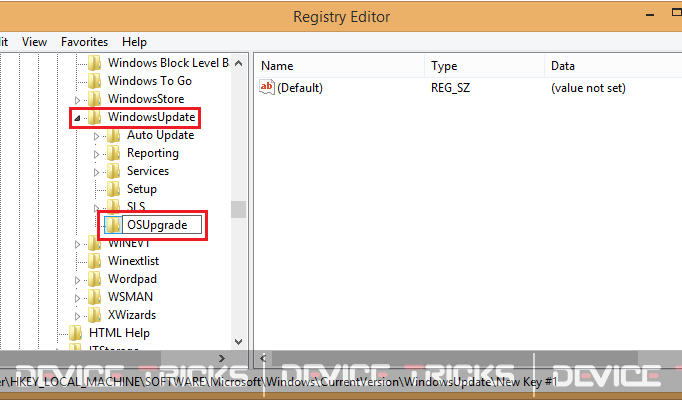The width and height of the screenshot is (682, 400).
Task: Expand the Wordpad key
Action: 77,280
